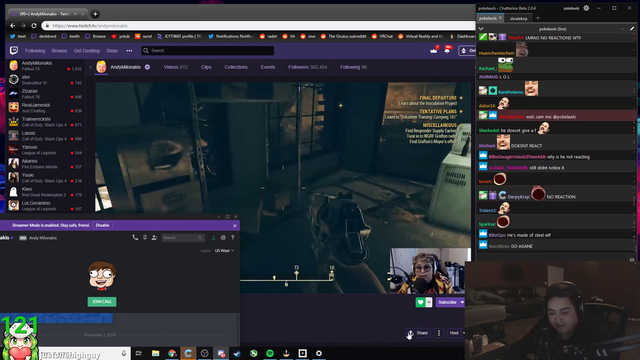The height and width of the screenshot is (360, 640).
Task: Open stream more options vertical dots
Action: 439,333
